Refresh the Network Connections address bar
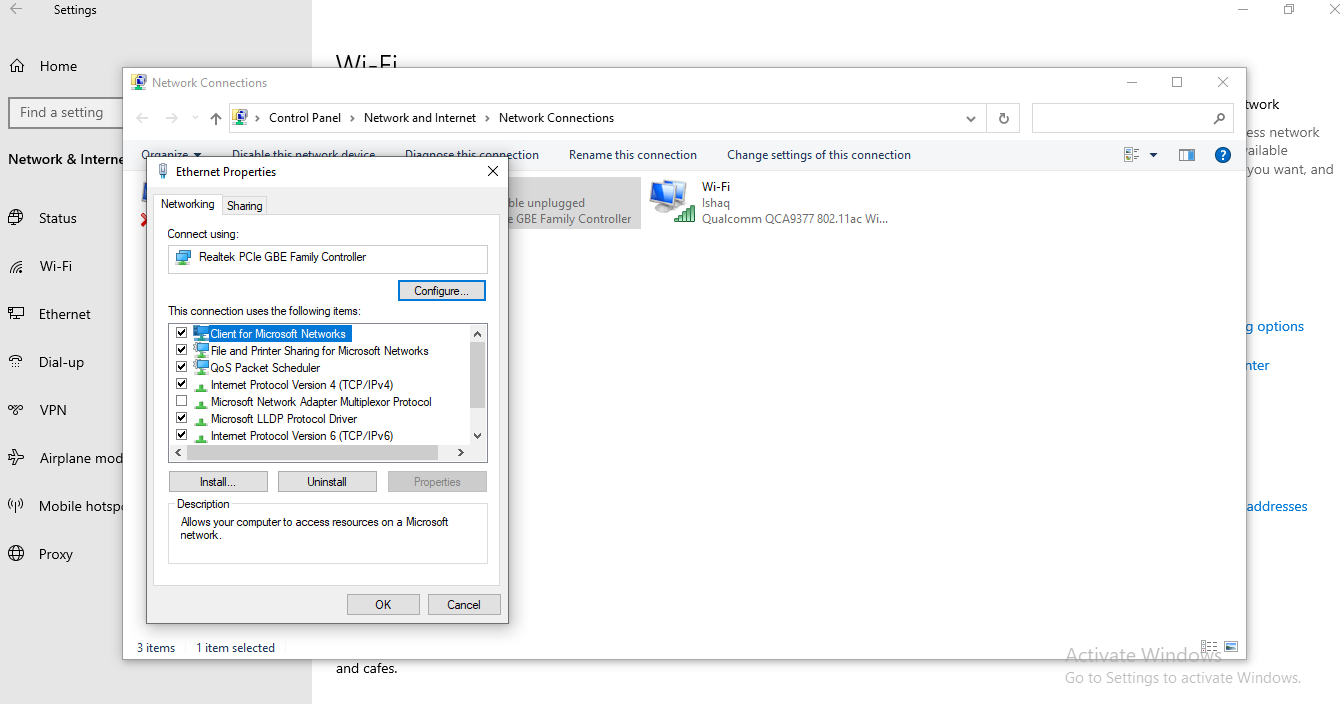Image resolution: width=1341 pixels, height=704 pixels. coord(1004,118)
